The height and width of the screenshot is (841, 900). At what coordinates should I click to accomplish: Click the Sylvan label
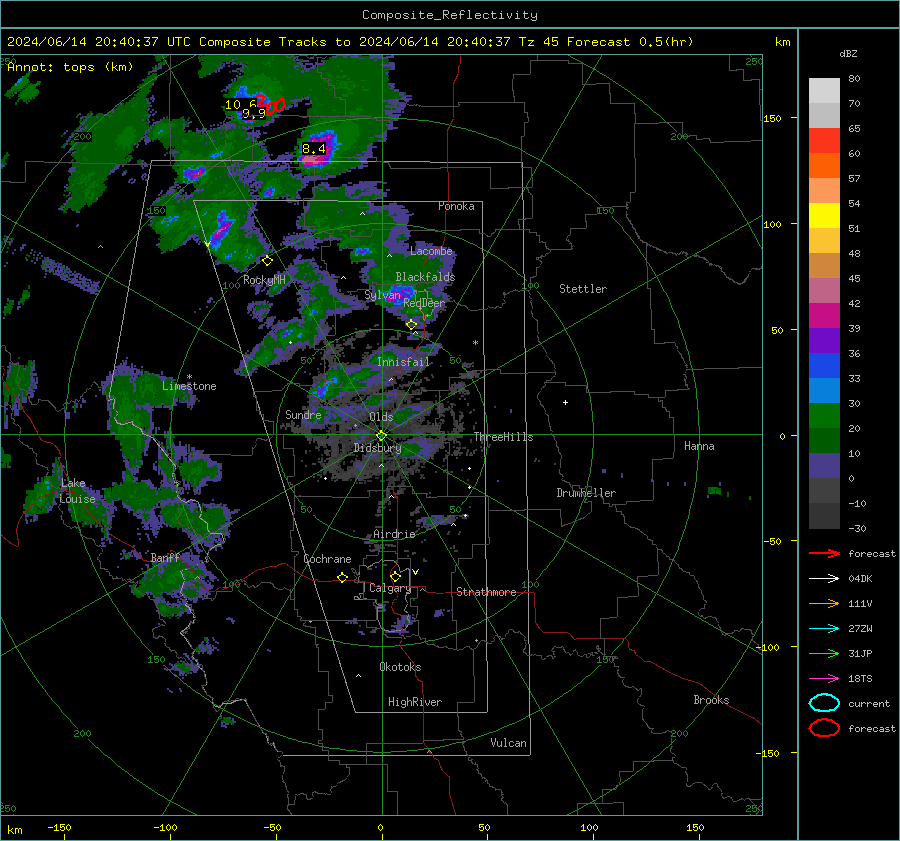(x=382, y=295)
